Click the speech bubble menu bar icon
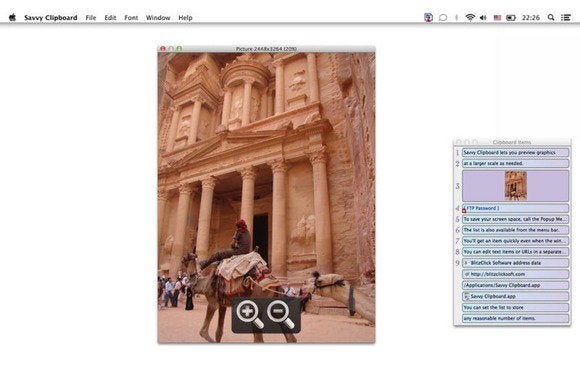Viewport: 580px width, 388px height. (x=443, y=17)
